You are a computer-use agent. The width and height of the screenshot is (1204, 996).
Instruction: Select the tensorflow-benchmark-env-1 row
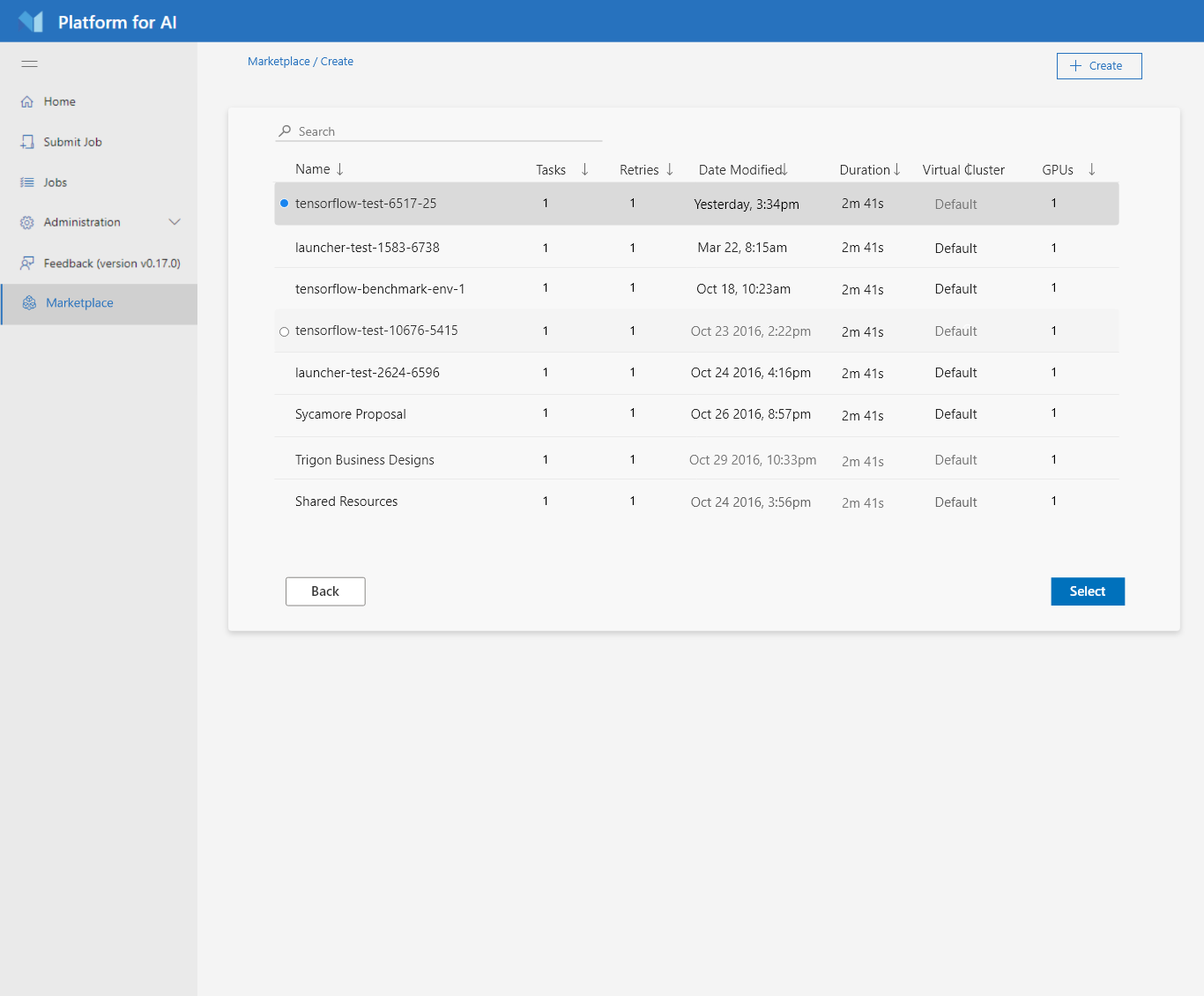coord(696,288)
